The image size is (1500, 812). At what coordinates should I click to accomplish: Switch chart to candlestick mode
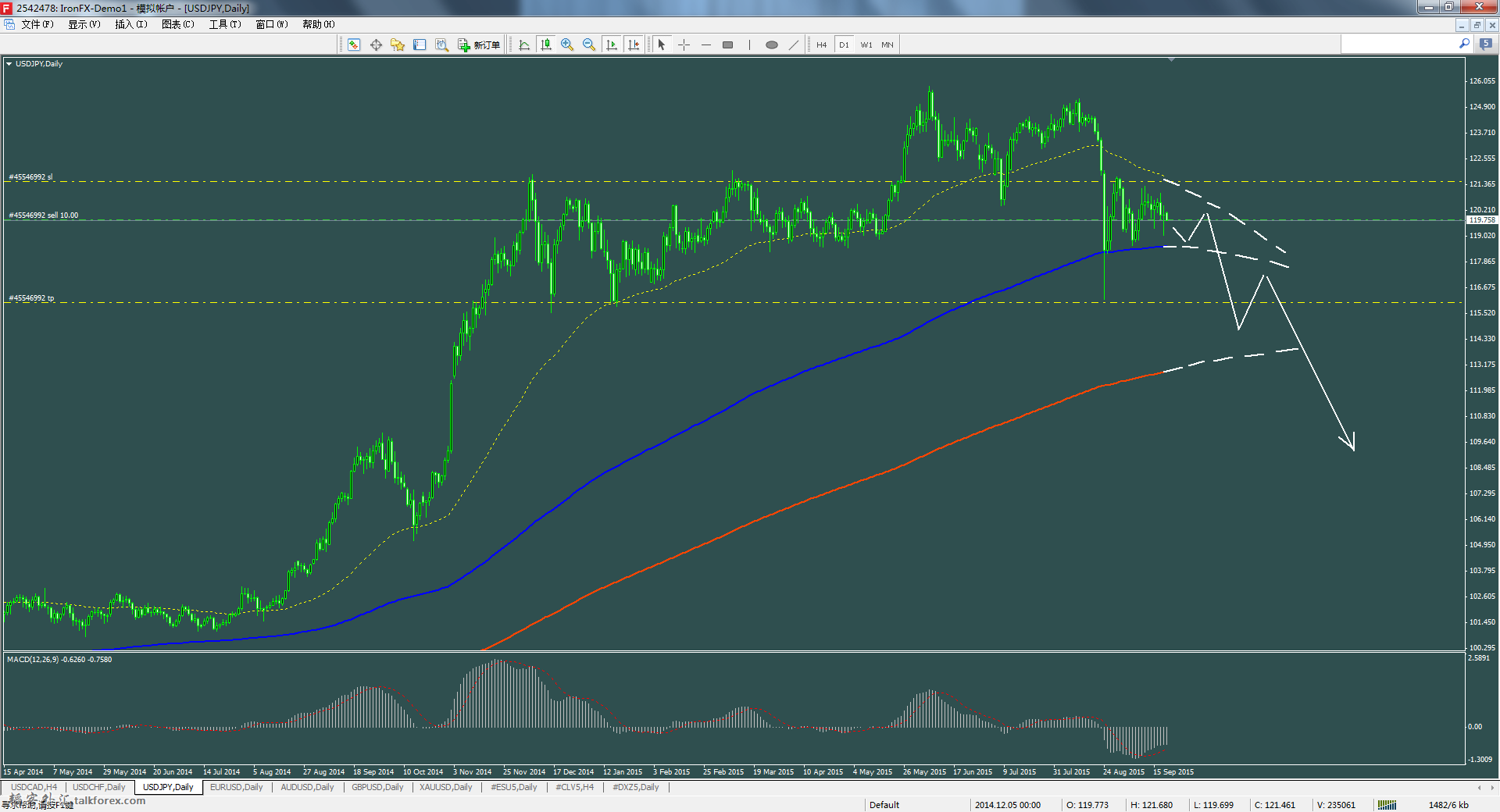point(546,45)
